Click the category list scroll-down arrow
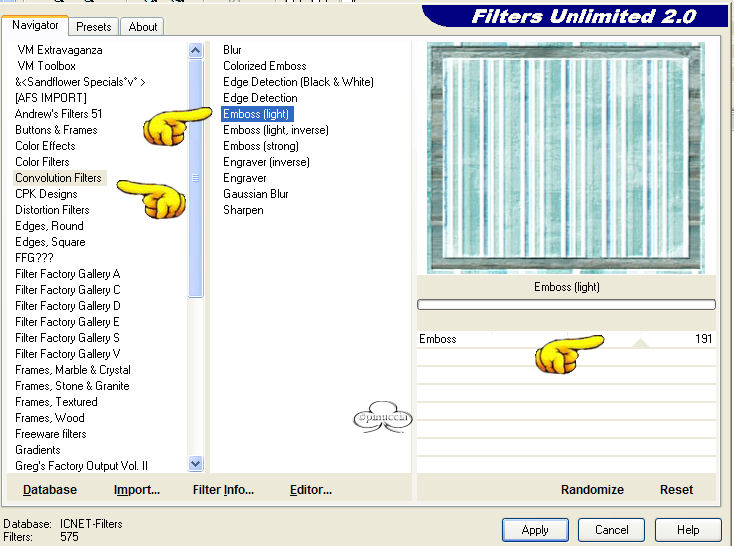This screenshot has width=734, height=546. point(196,464)
